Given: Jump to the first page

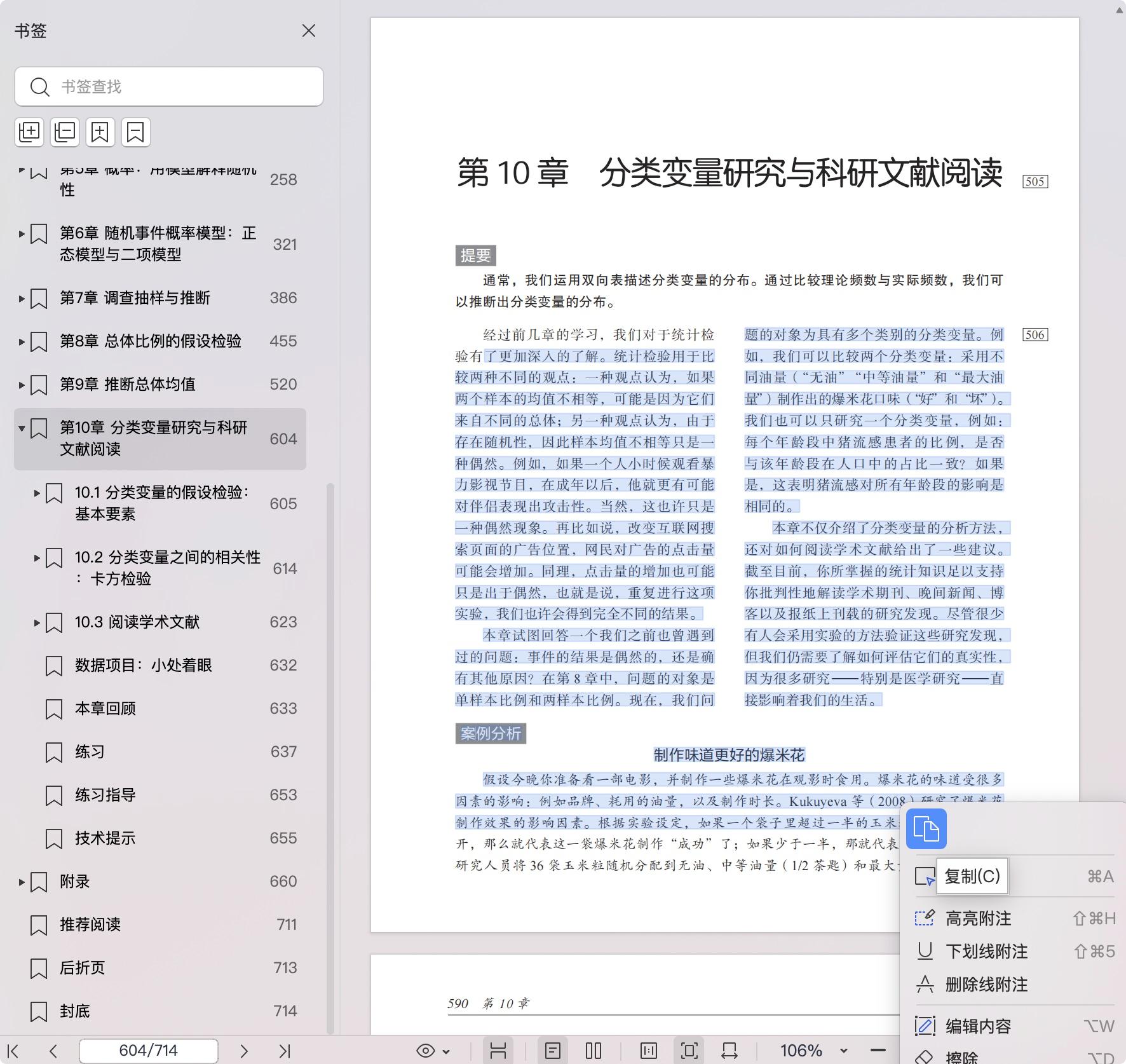Looking at the screenshot, I should 13,1051.
